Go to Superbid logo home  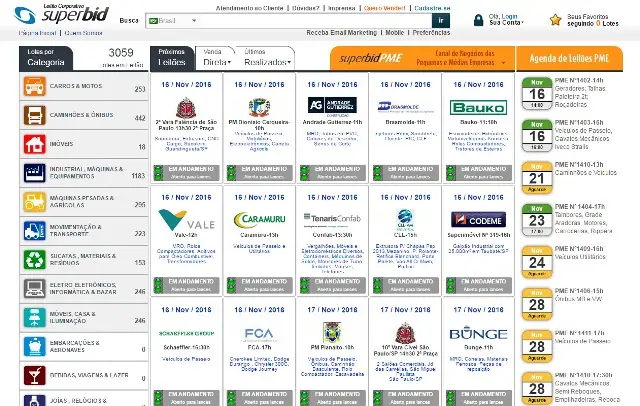pos(61,14)
